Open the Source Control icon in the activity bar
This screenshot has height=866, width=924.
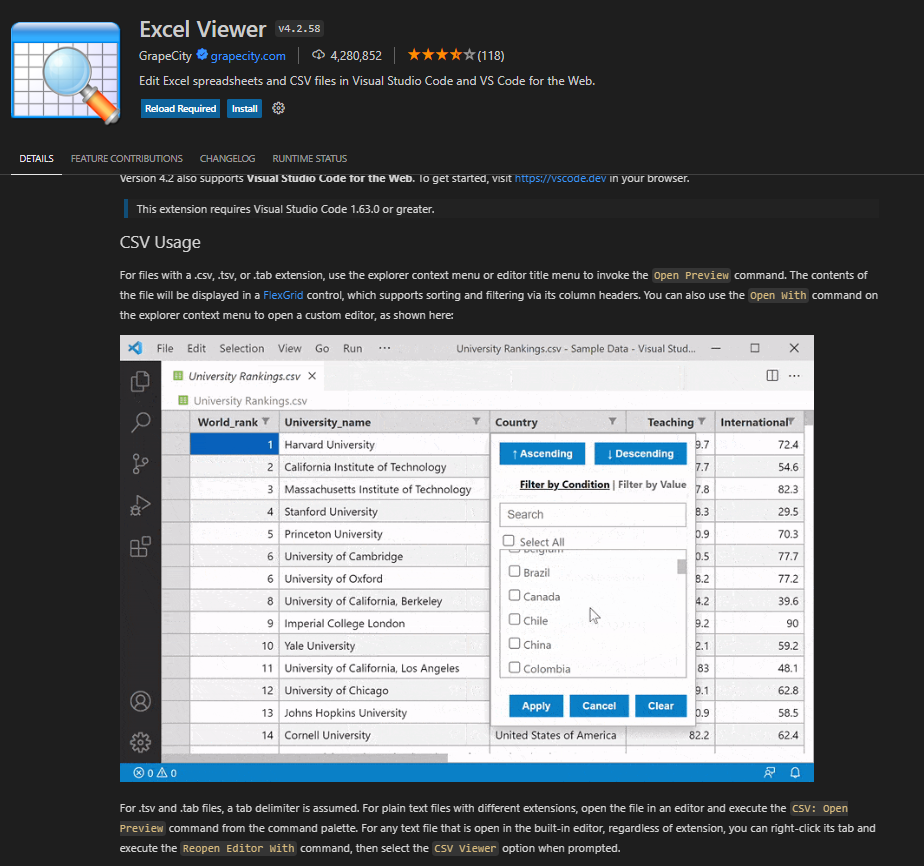140,464
